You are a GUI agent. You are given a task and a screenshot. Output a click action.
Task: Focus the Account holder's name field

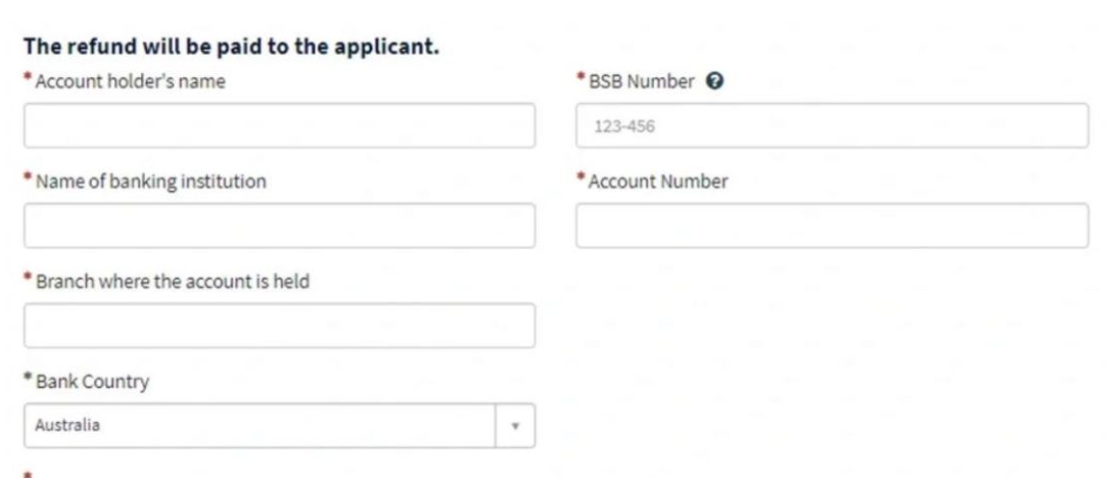[x=279, y=126]
